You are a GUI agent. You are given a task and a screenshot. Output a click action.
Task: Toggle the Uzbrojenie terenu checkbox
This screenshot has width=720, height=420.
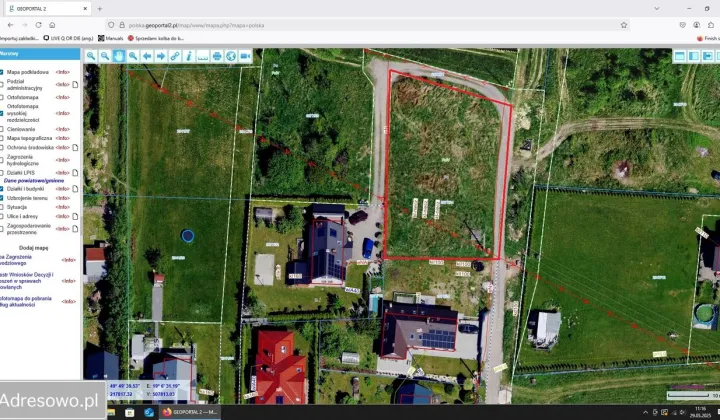coord(1,198)
